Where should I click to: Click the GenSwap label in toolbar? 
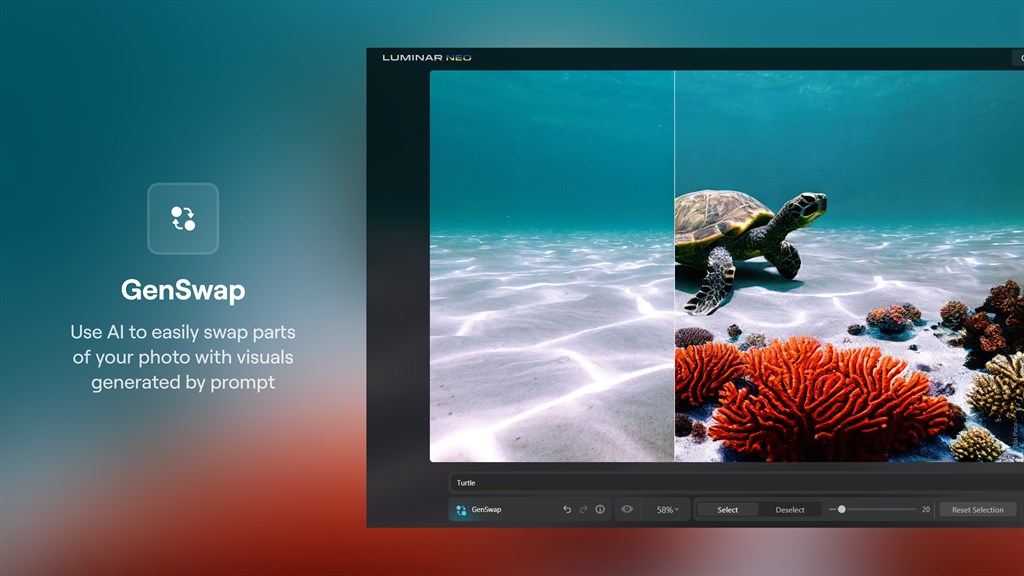point(486,509)
